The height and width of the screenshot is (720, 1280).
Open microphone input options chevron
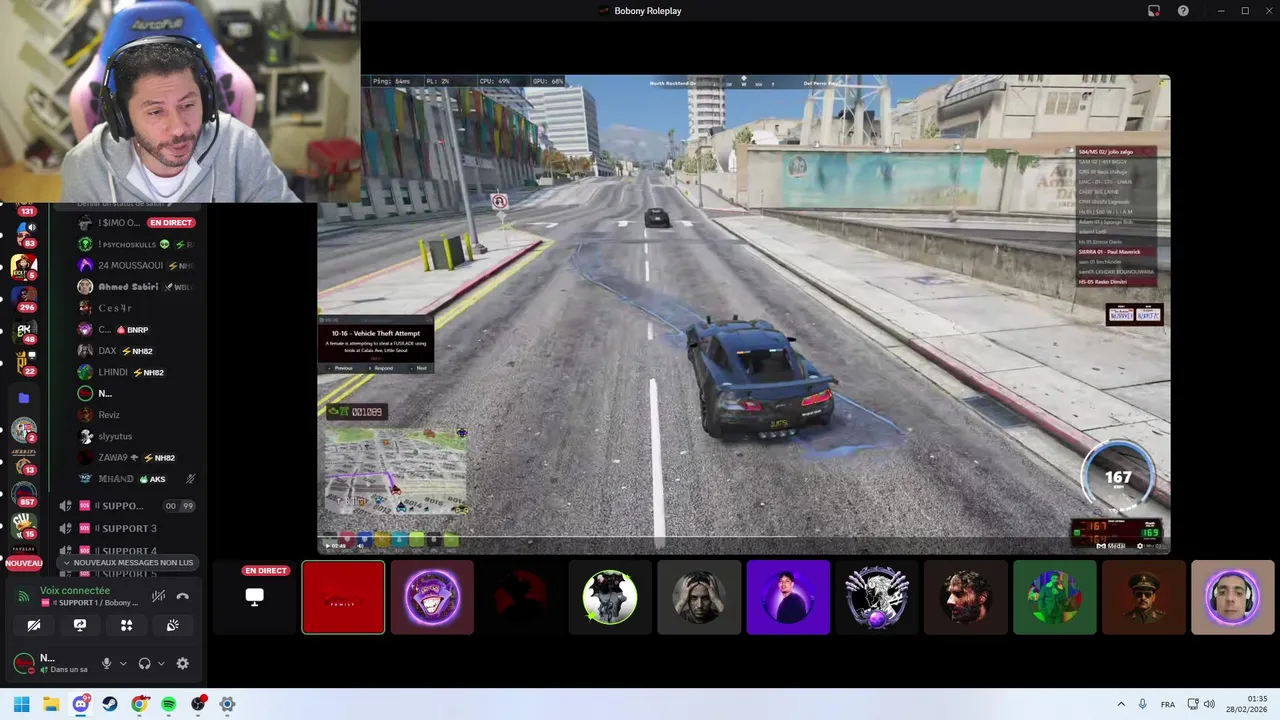[x=123, y=663]
